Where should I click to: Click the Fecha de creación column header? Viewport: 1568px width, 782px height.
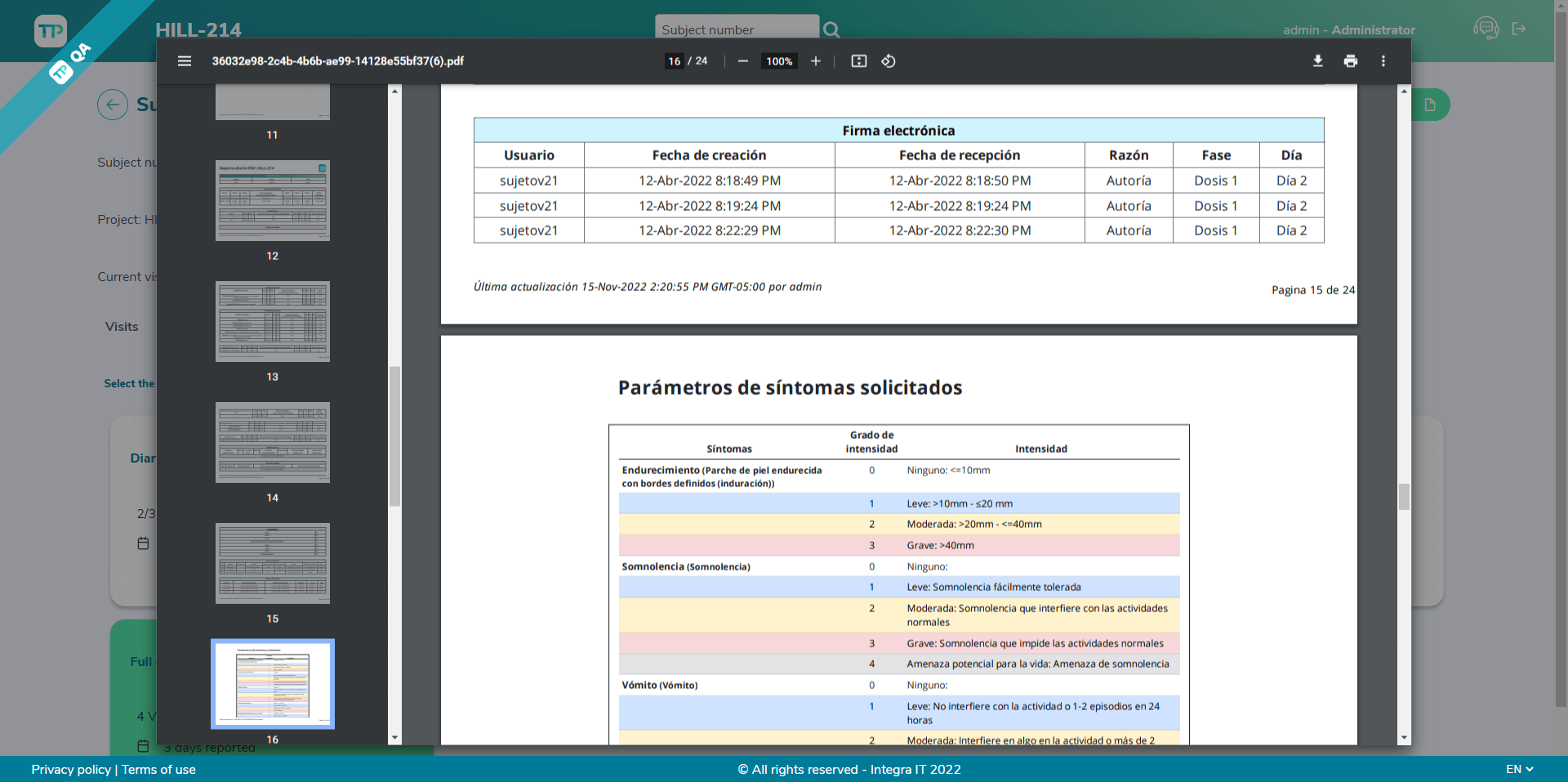(x=710, y=155)
